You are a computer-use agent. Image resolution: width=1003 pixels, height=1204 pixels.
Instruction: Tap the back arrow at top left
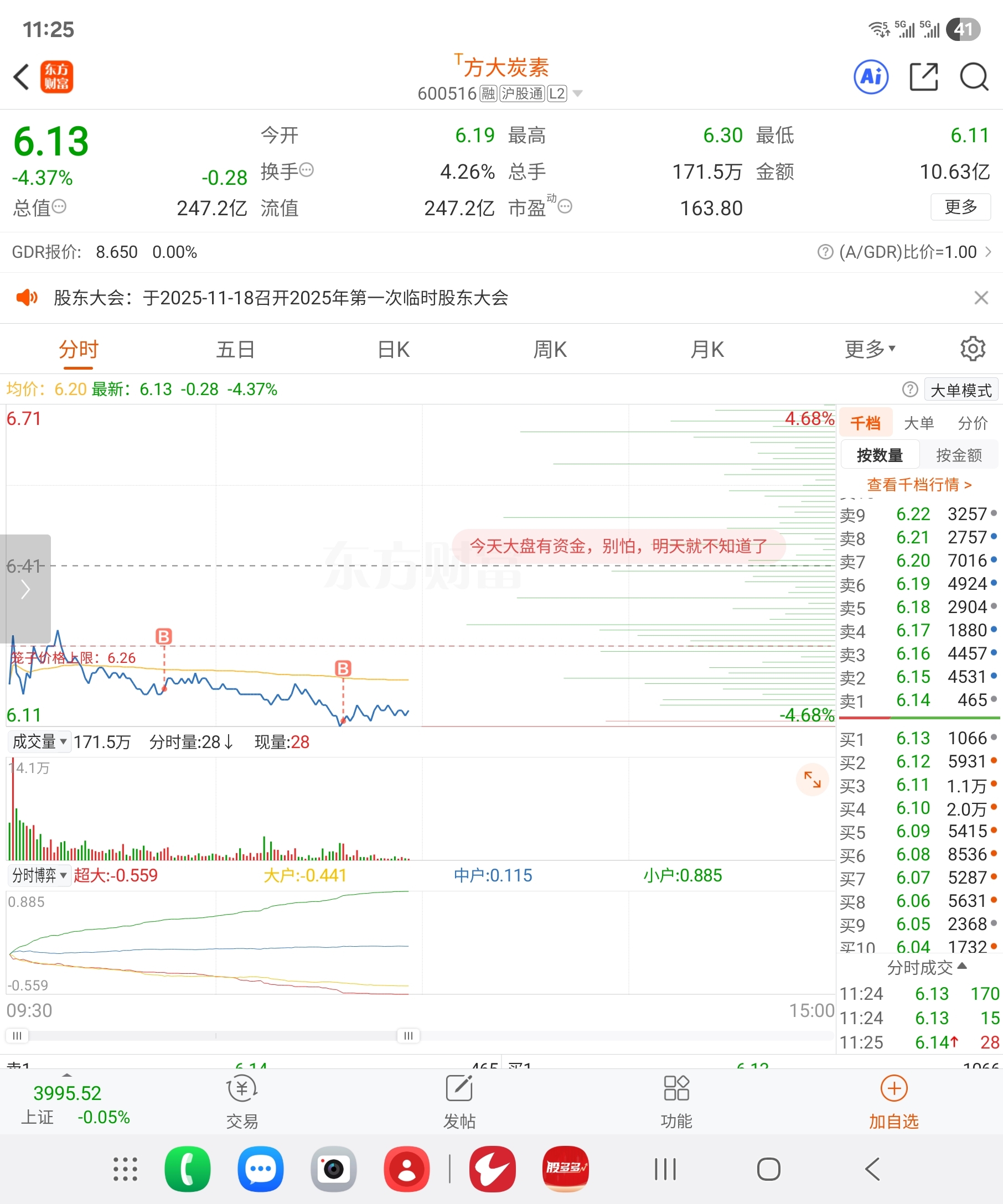point(21,77)
